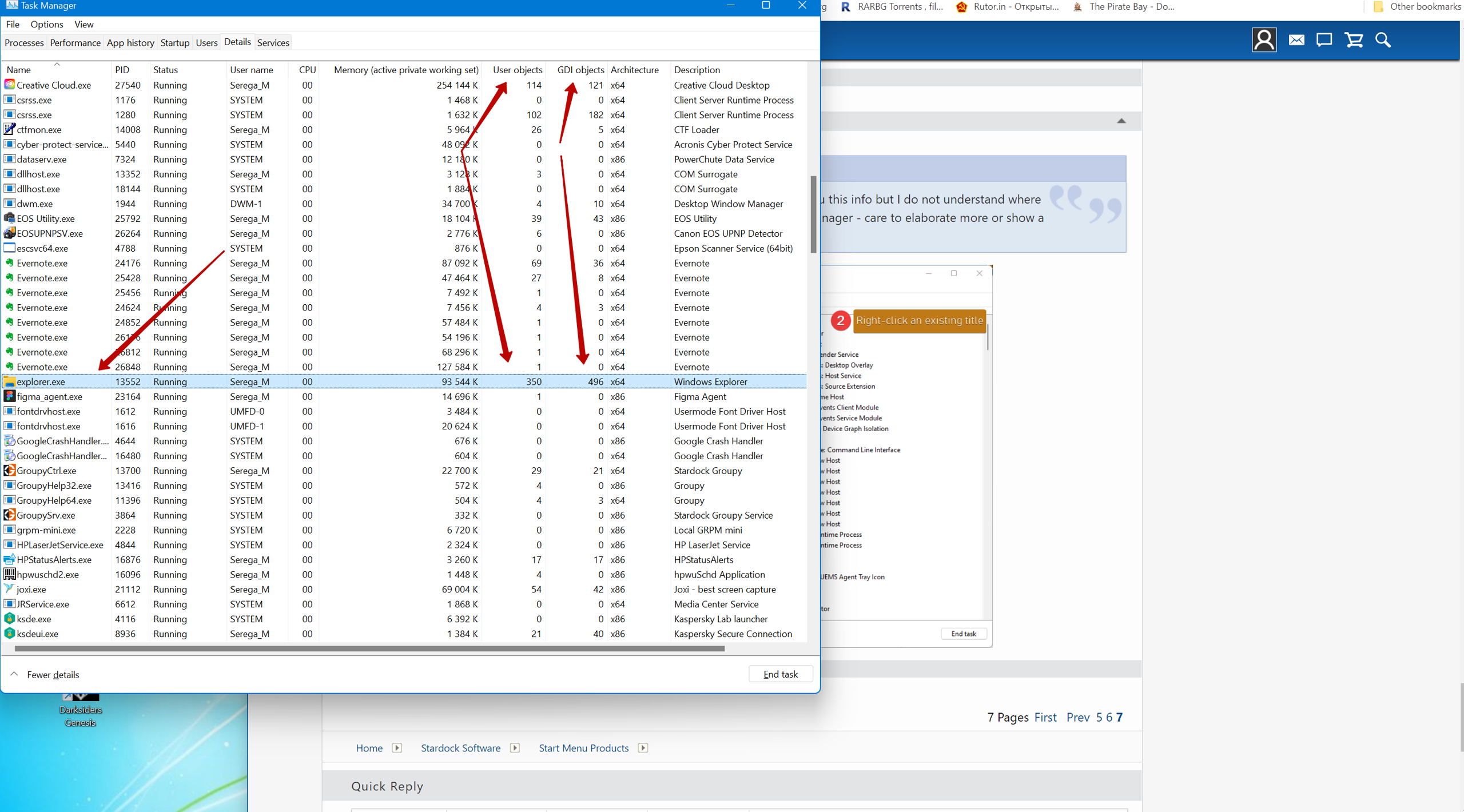This screenshot has height=812, width=1464.
Task: Go to the First page link
Action: point(1045,717)
